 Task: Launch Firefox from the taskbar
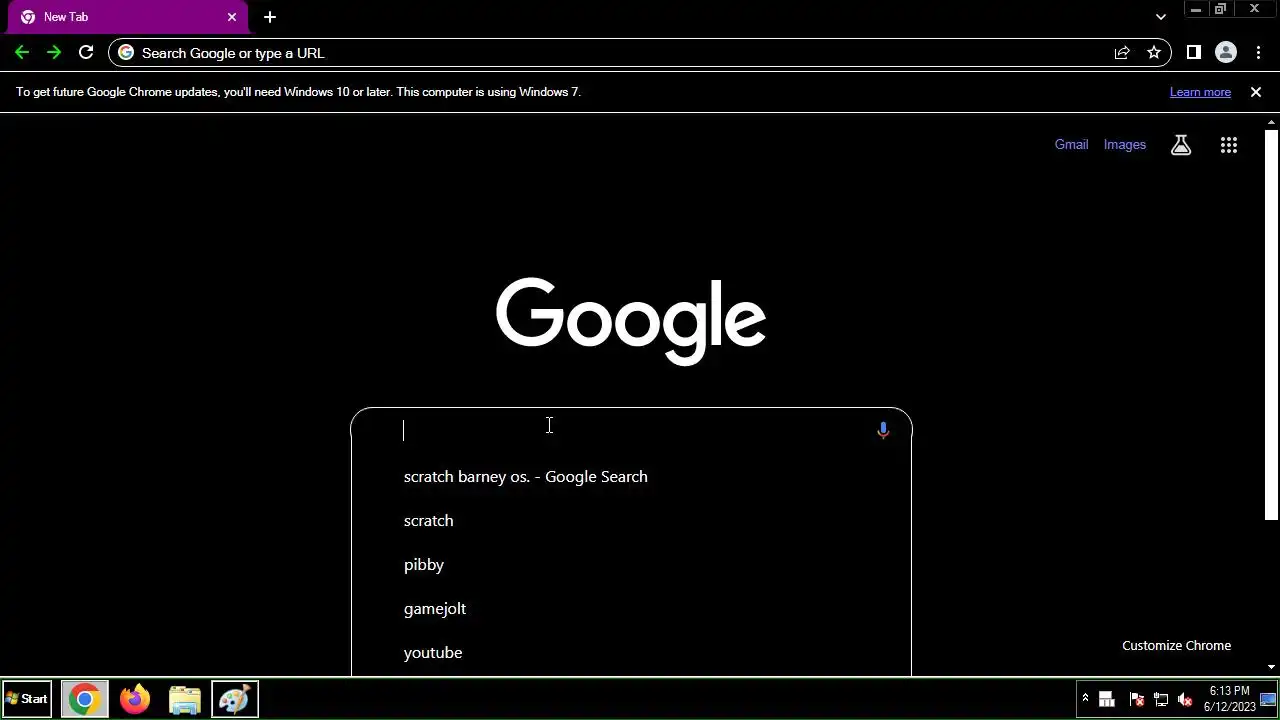(x=135, y=699)
